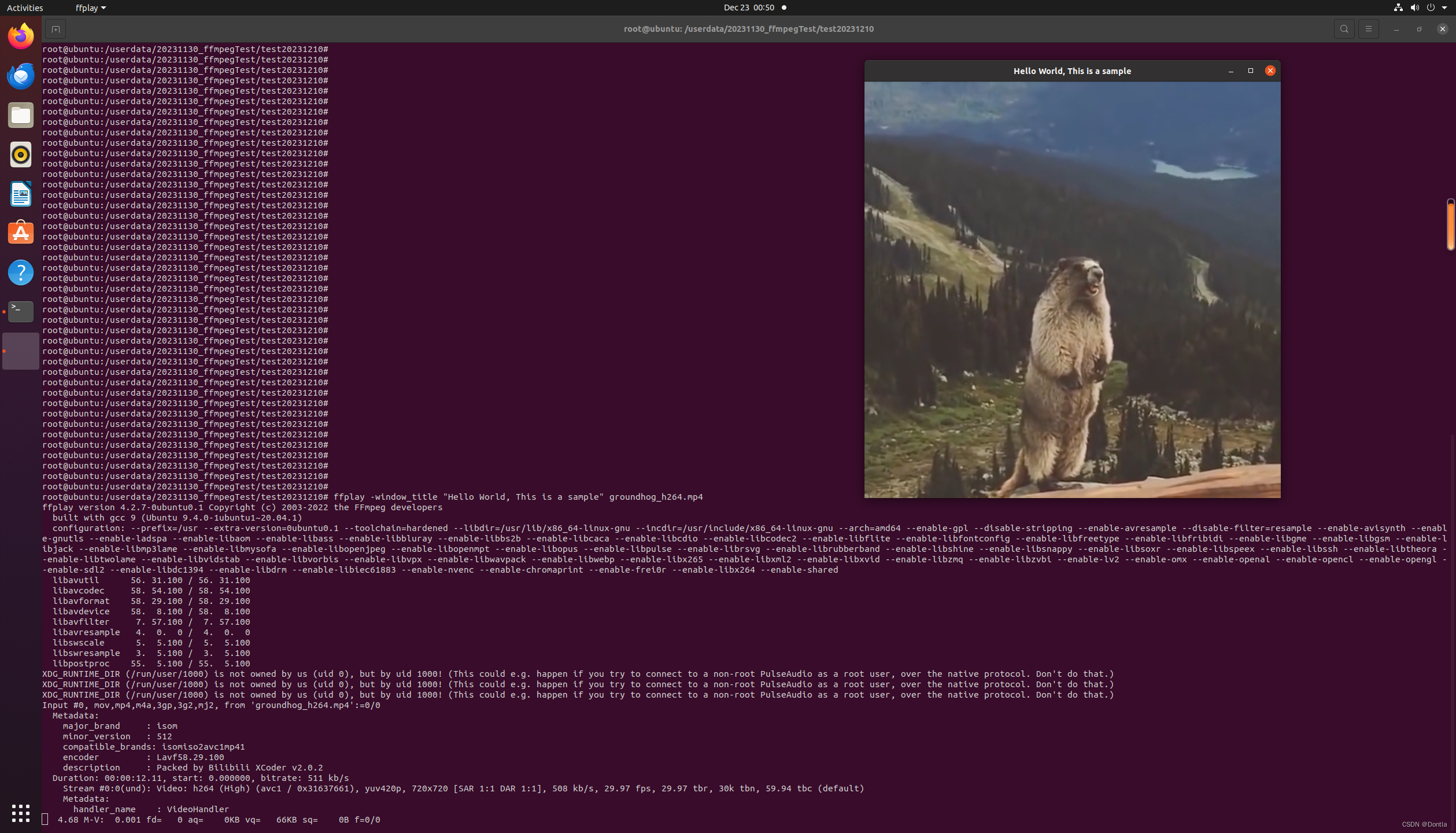Expand the ffplay app menu
Viewport: 1456px width, 833px height.
coord(91,8)
